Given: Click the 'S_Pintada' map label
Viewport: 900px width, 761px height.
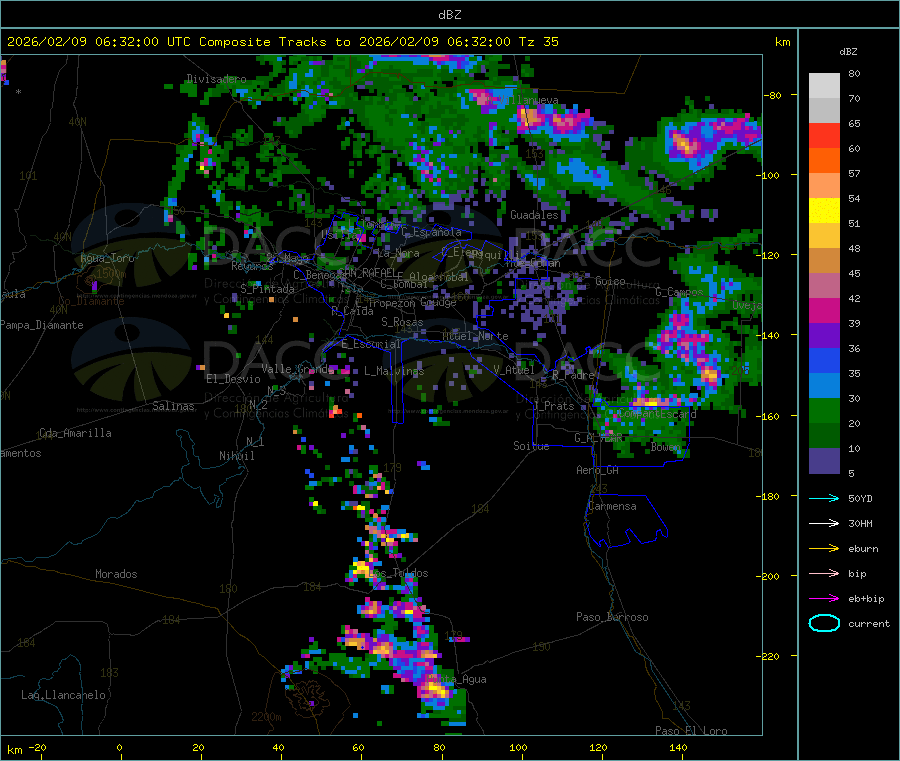Looking at the screenshot, I should [267, 289].
